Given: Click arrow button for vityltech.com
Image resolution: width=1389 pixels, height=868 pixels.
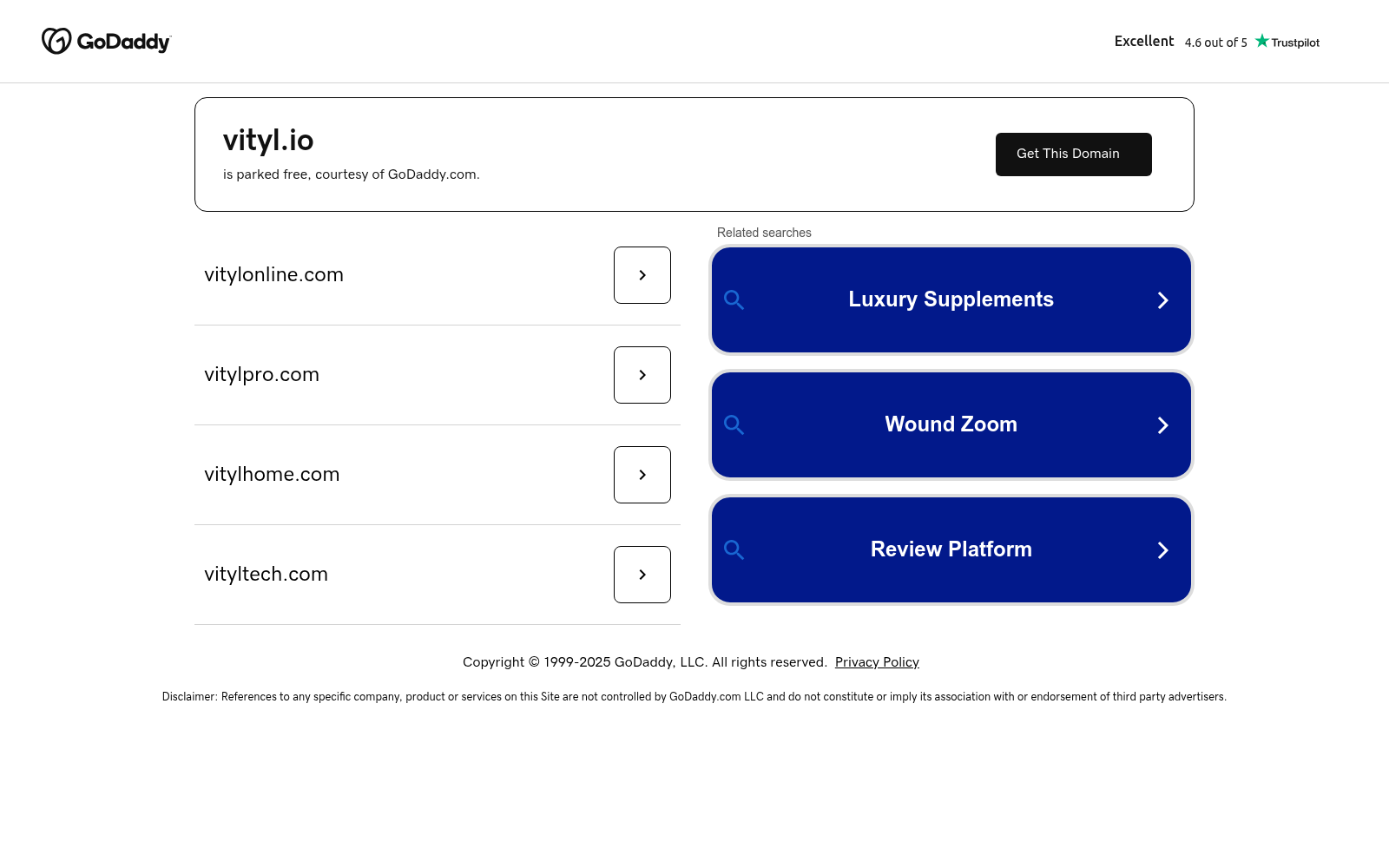Looking at the screenshot, I should tap(642, 575).
